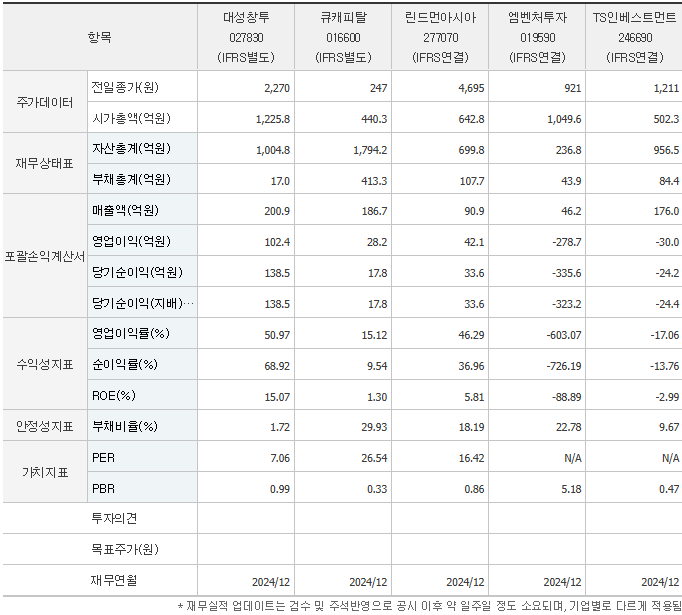Click PBR value 5.18

(x=572, y=489)
